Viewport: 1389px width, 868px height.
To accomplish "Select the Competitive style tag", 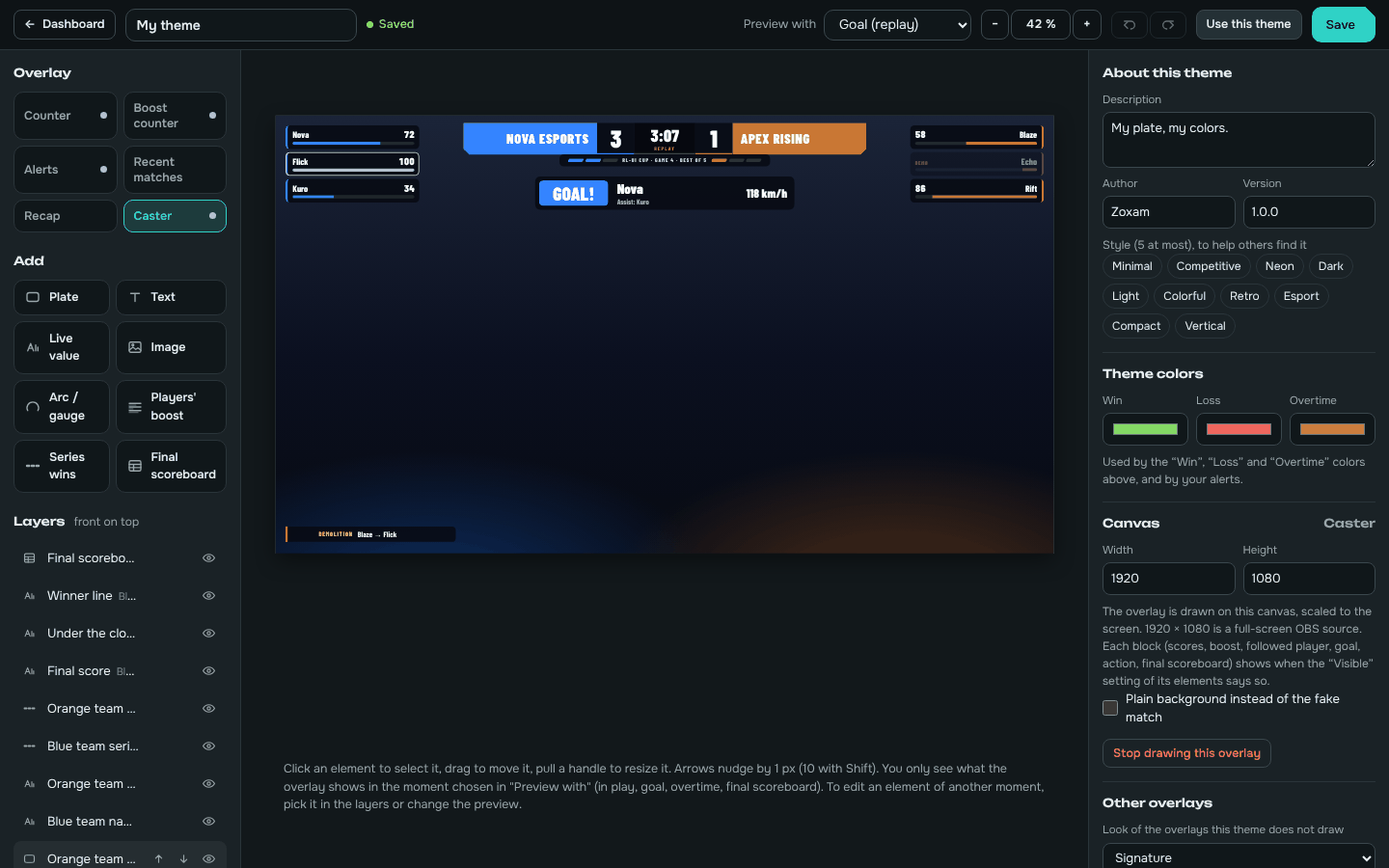I will pyautogui.click(x=1208, y=266).
